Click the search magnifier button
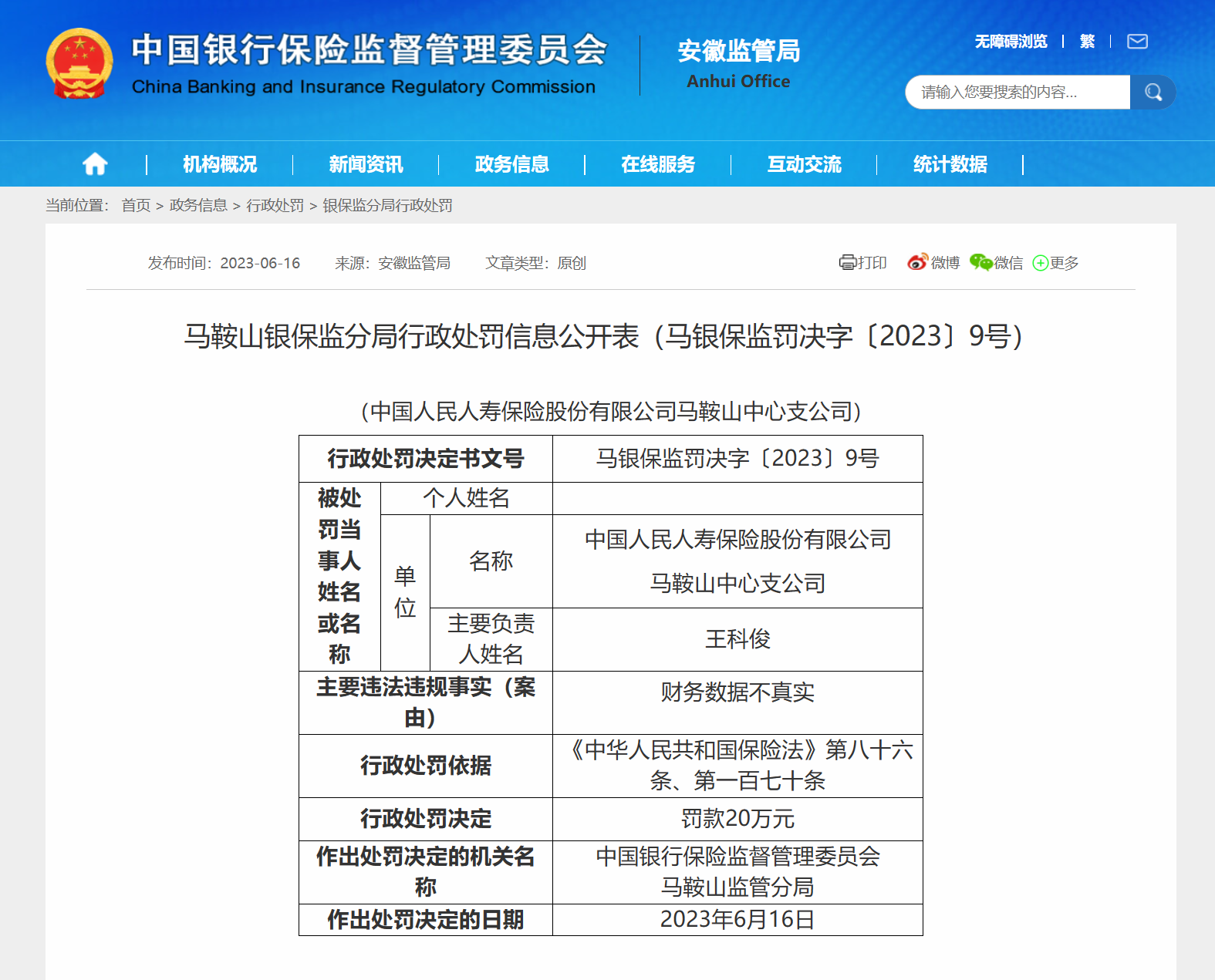Viewport: 1215px width, 980px height. 1153,93
